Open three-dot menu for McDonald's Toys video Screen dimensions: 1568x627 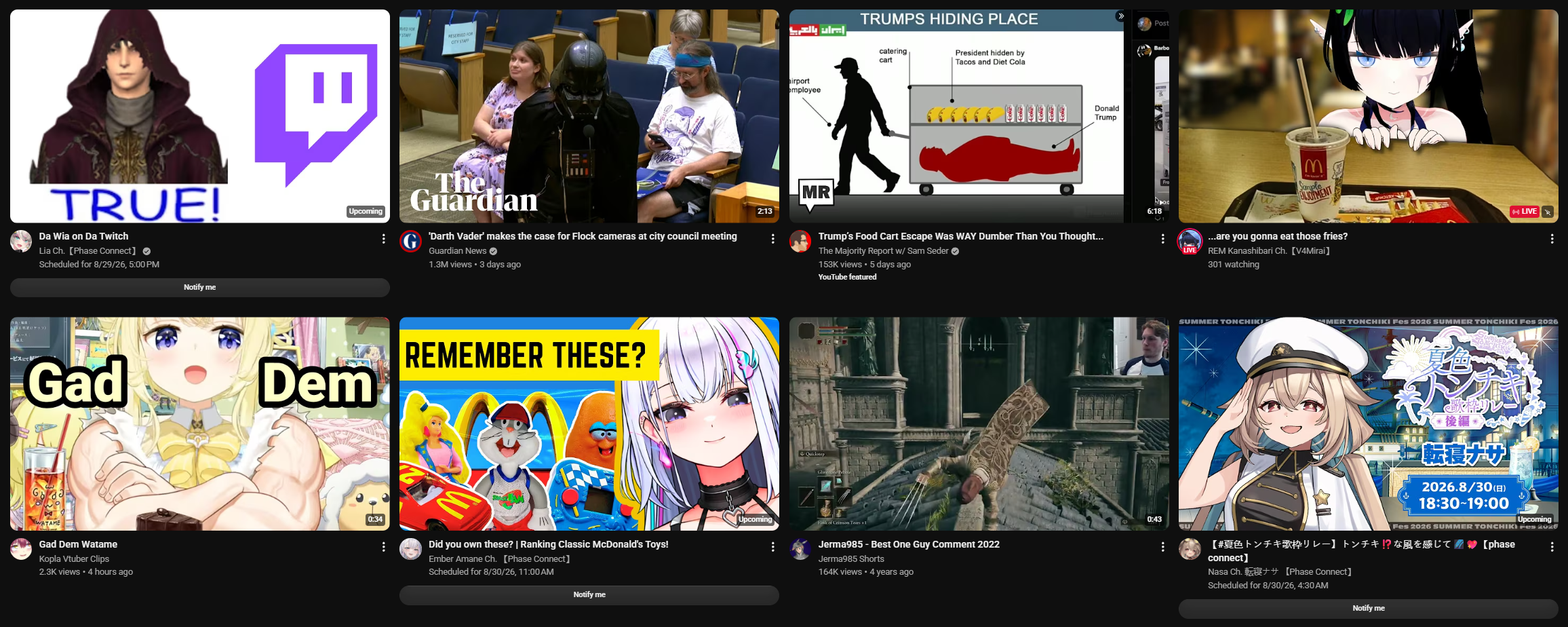[x=772, y=547]
